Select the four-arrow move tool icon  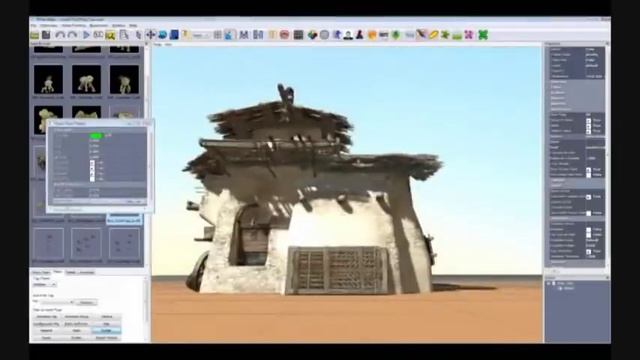(x=151, y=35)
